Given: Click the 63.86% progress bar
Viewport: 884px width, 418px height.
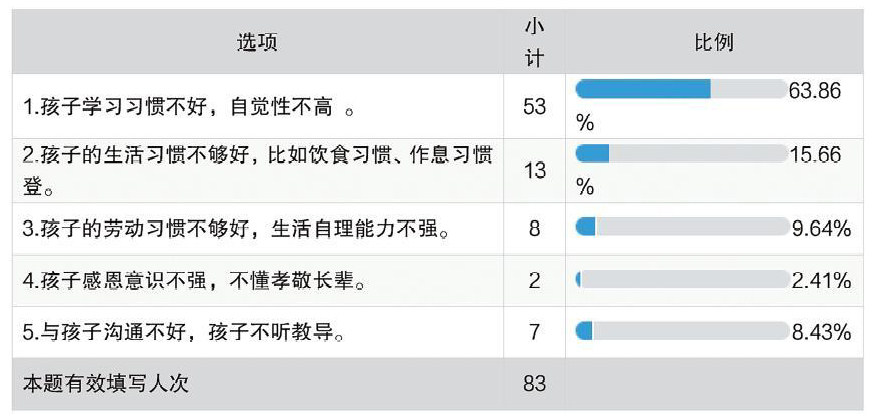Looking at the screenshot, I should click(681, 89).
